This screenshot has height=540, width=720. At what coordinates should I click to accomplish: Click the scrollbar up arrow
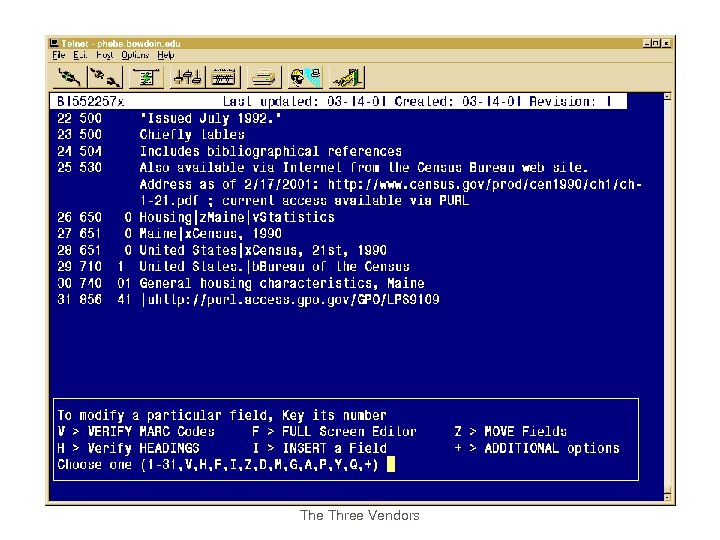click(667, 96)
